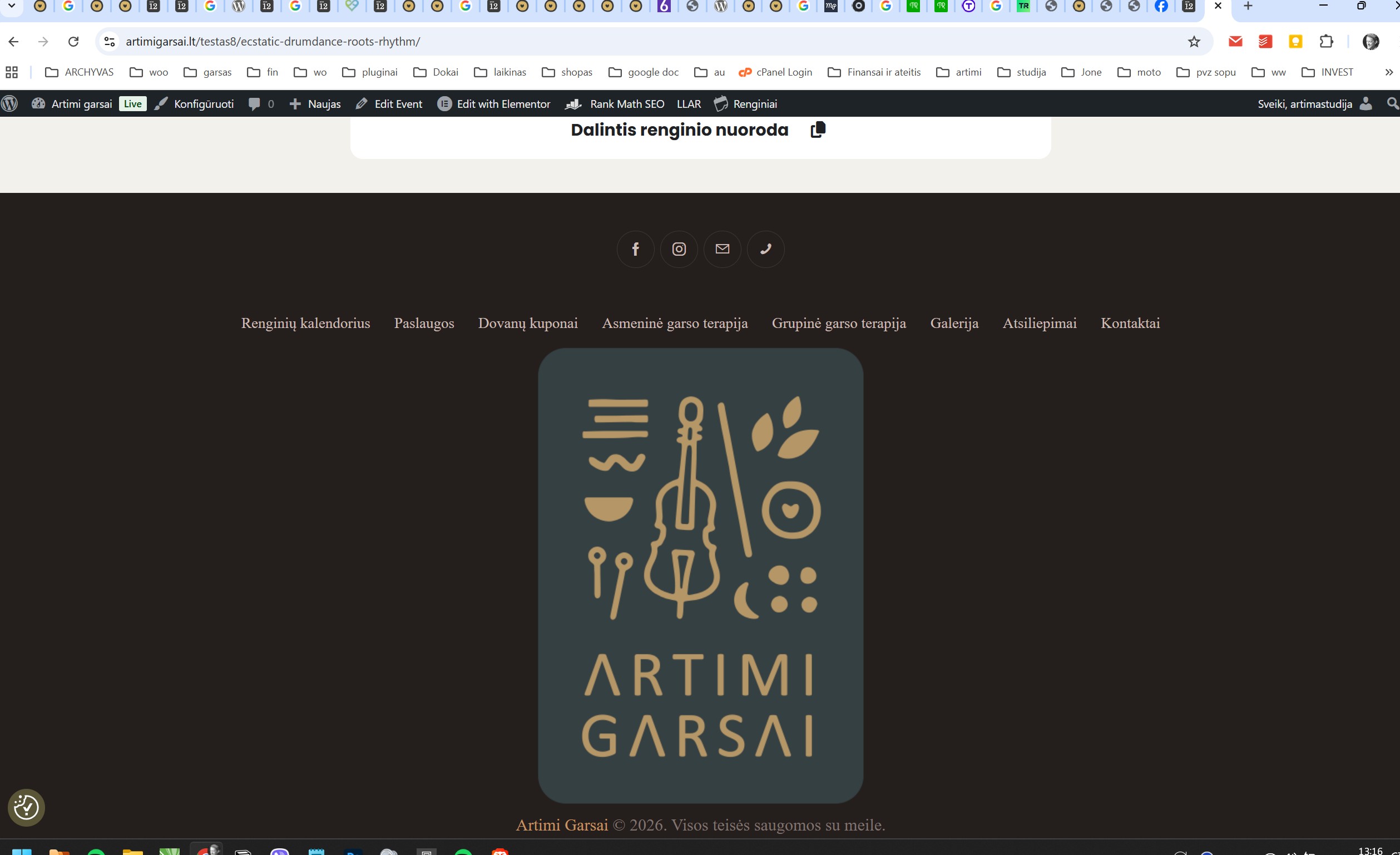
Task: Click the WordPress logo in admin bar
Action: coord(9,104)
